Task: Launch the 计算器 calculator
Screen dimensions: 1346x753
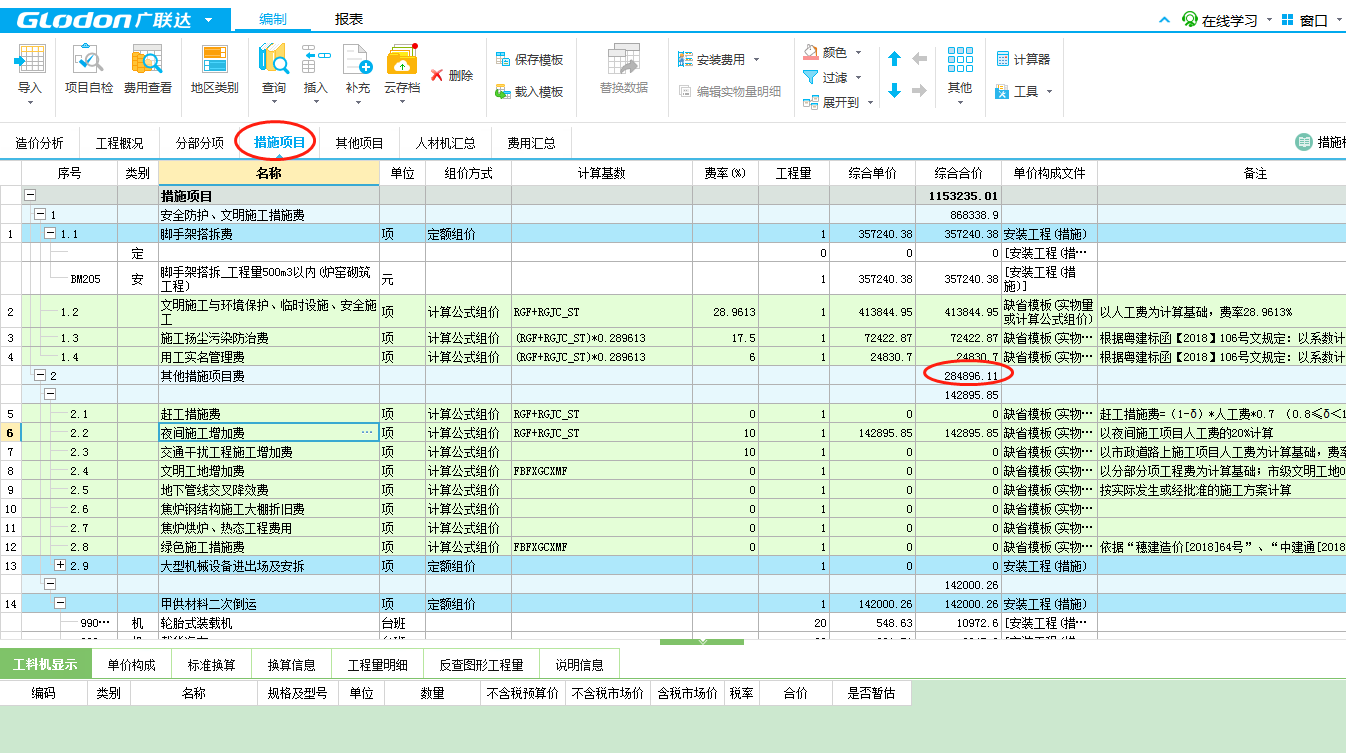Action: click(x=1023, y=60)
